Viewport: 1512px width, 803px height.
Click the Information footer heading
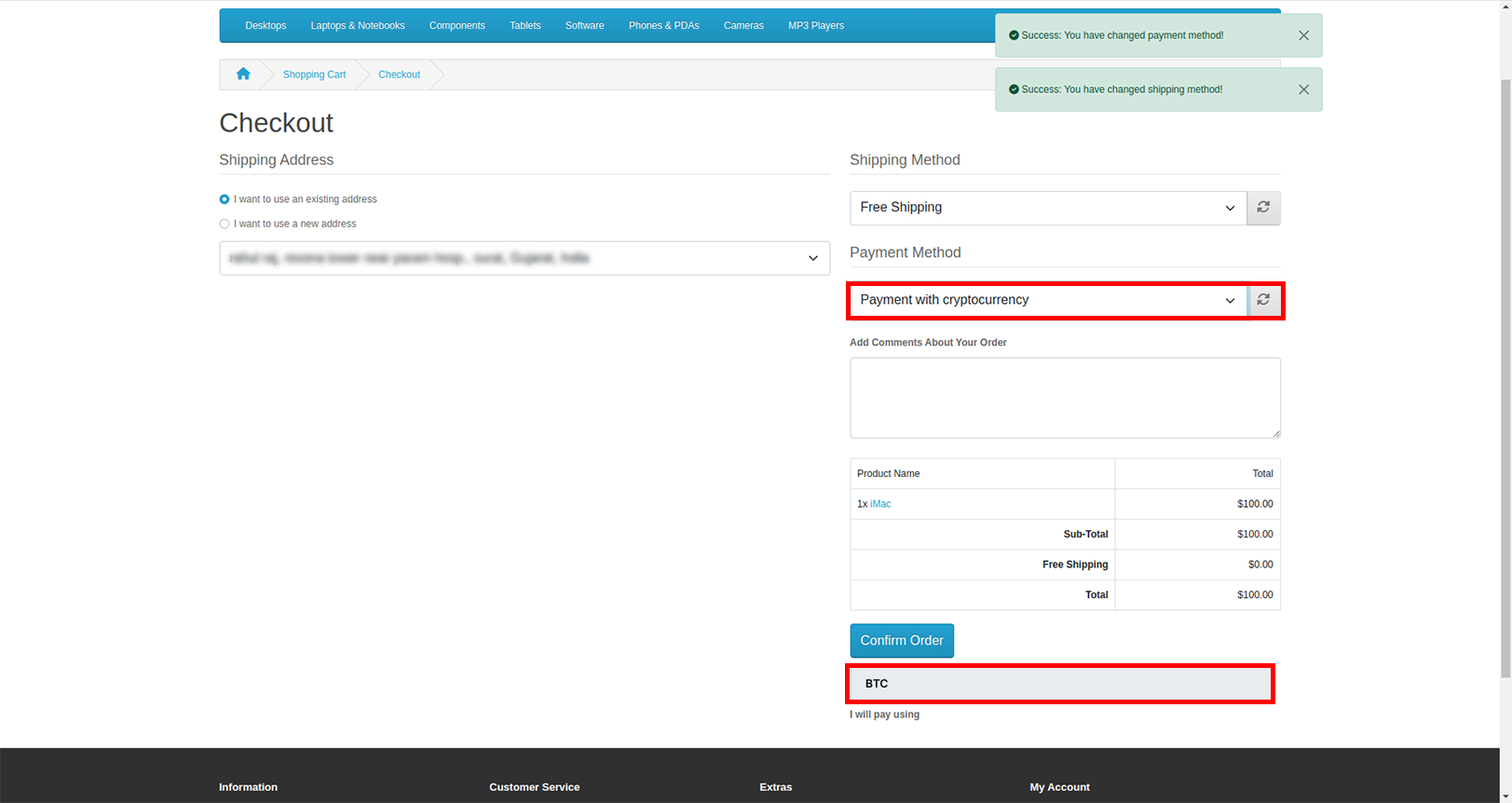pyautogui.click(x=248, y=787)
